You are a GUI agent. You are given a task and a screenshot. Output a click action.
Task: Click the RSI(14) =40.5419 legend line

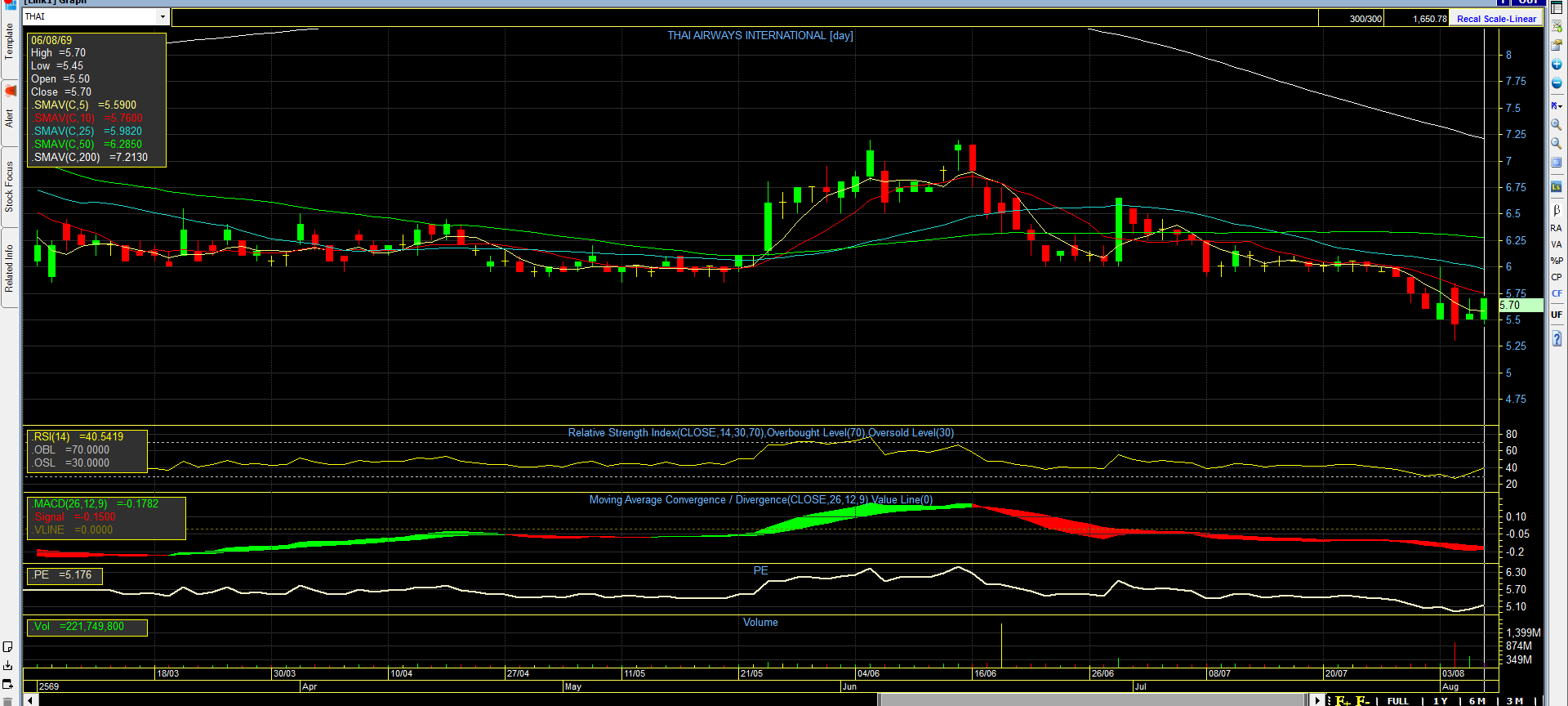[x=78, y=437]
